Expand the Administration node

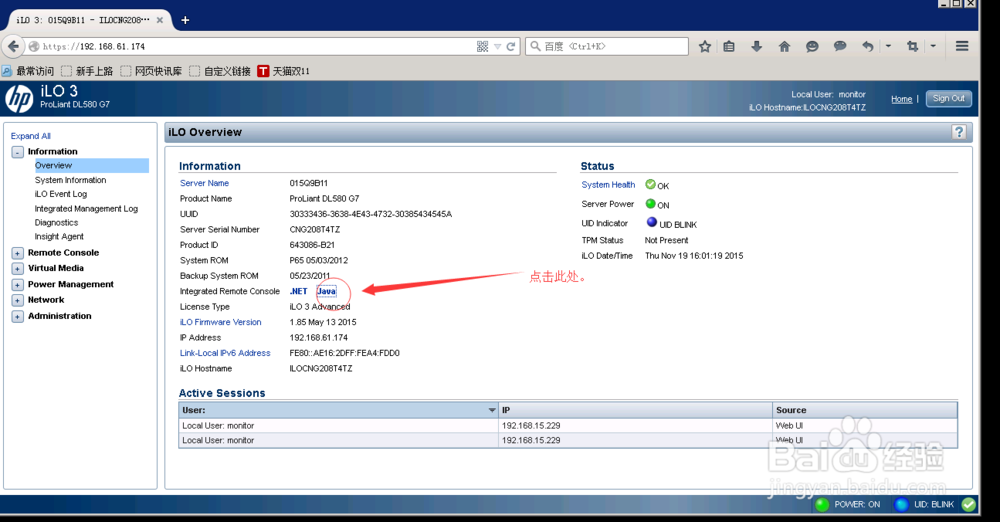tap(17, 317)
